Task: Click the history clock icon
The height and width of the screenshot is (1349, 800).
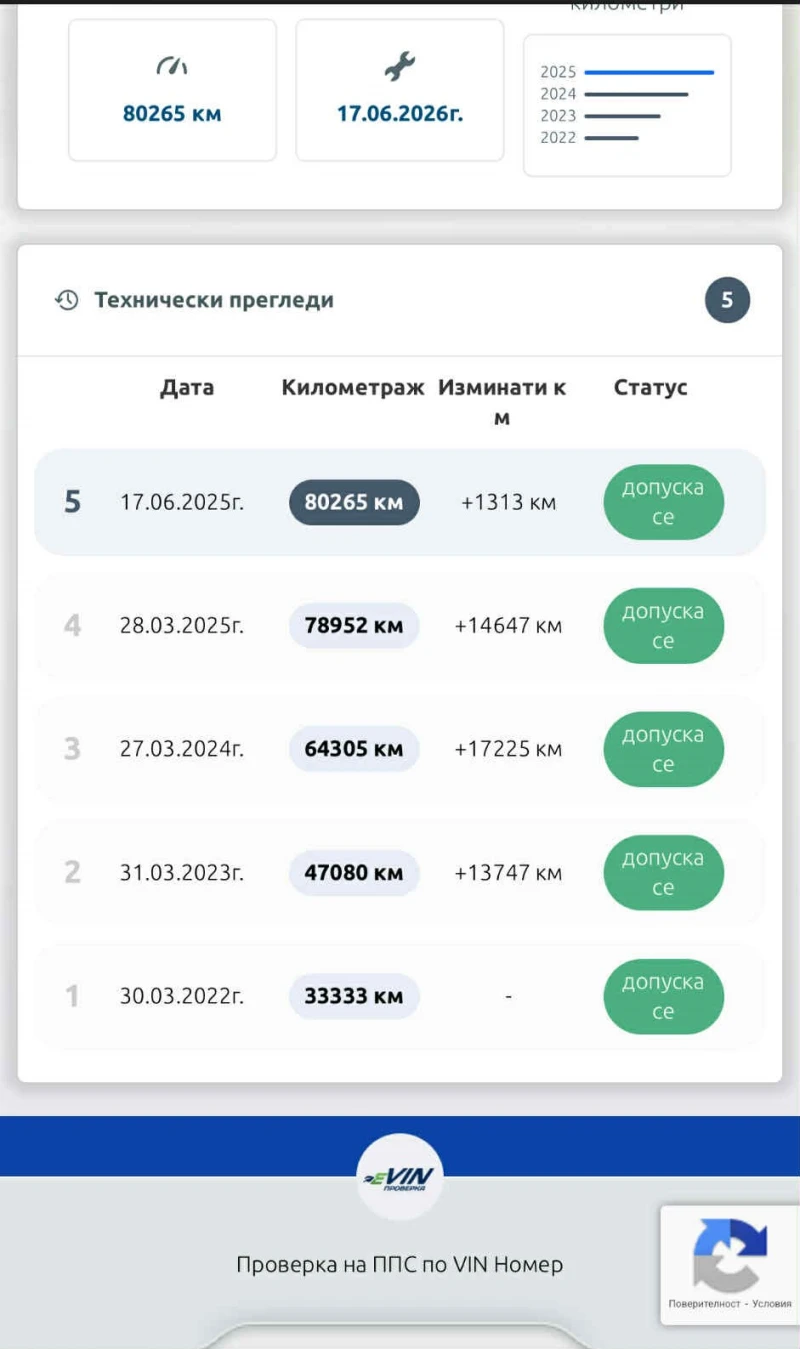Action: 67,300
